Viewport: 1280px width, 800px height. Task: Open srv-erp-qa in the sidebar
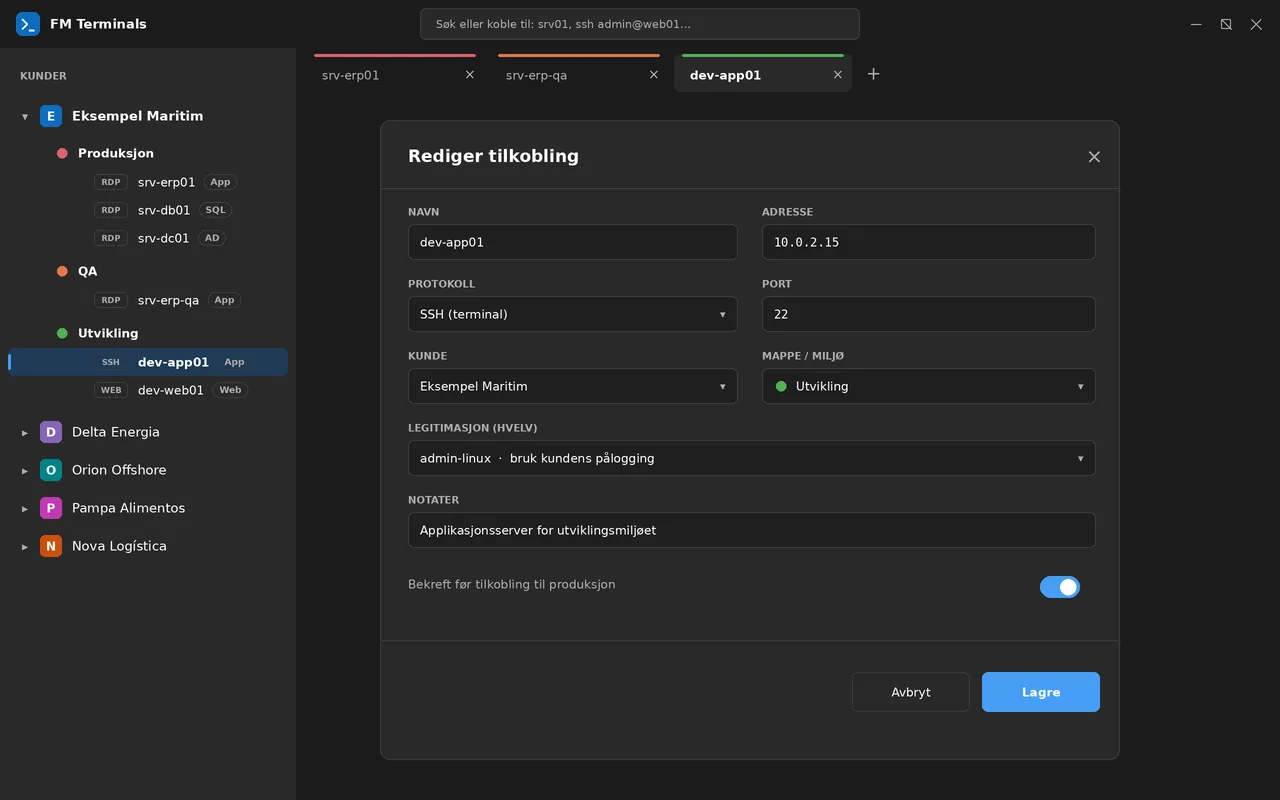click(168, 300)
